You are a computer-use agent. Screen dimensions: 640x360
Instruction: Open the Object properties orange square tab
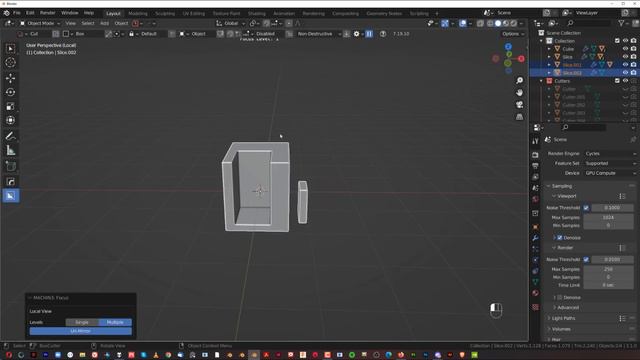[x=536, y=227]
